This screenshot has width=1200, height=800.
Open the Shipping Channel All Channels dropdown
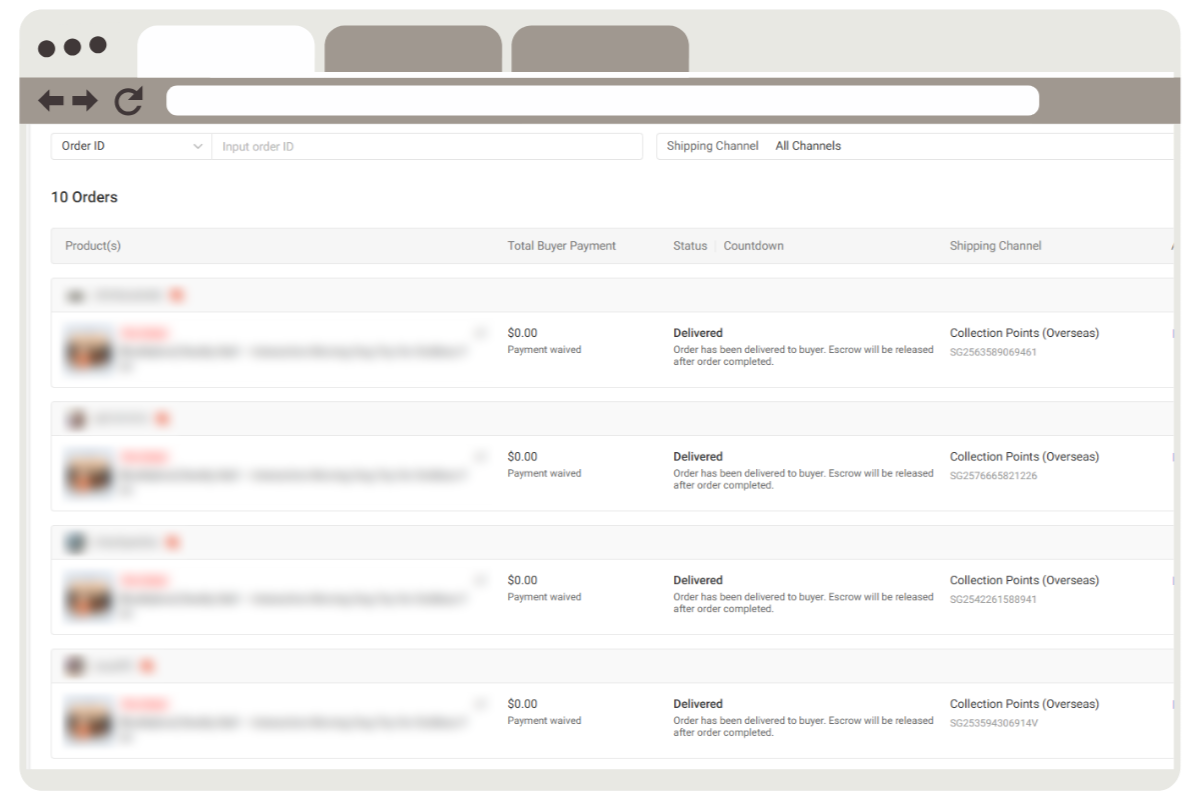pos(900,146)
